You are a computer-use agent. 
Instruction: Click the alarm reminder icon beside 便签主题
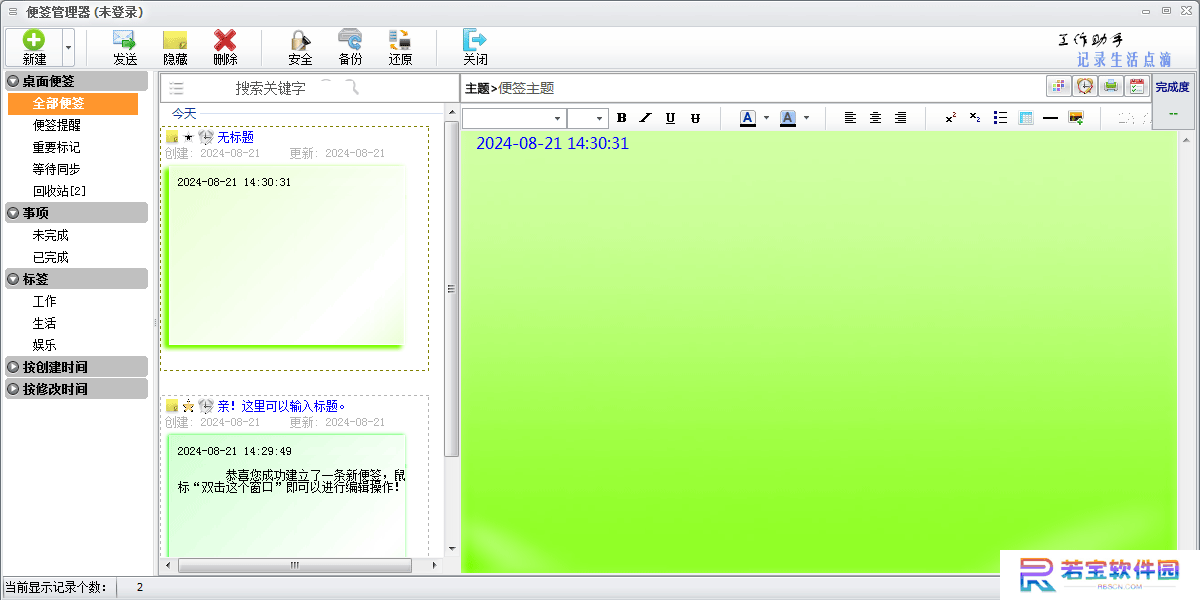click(x=1084, y=87)
